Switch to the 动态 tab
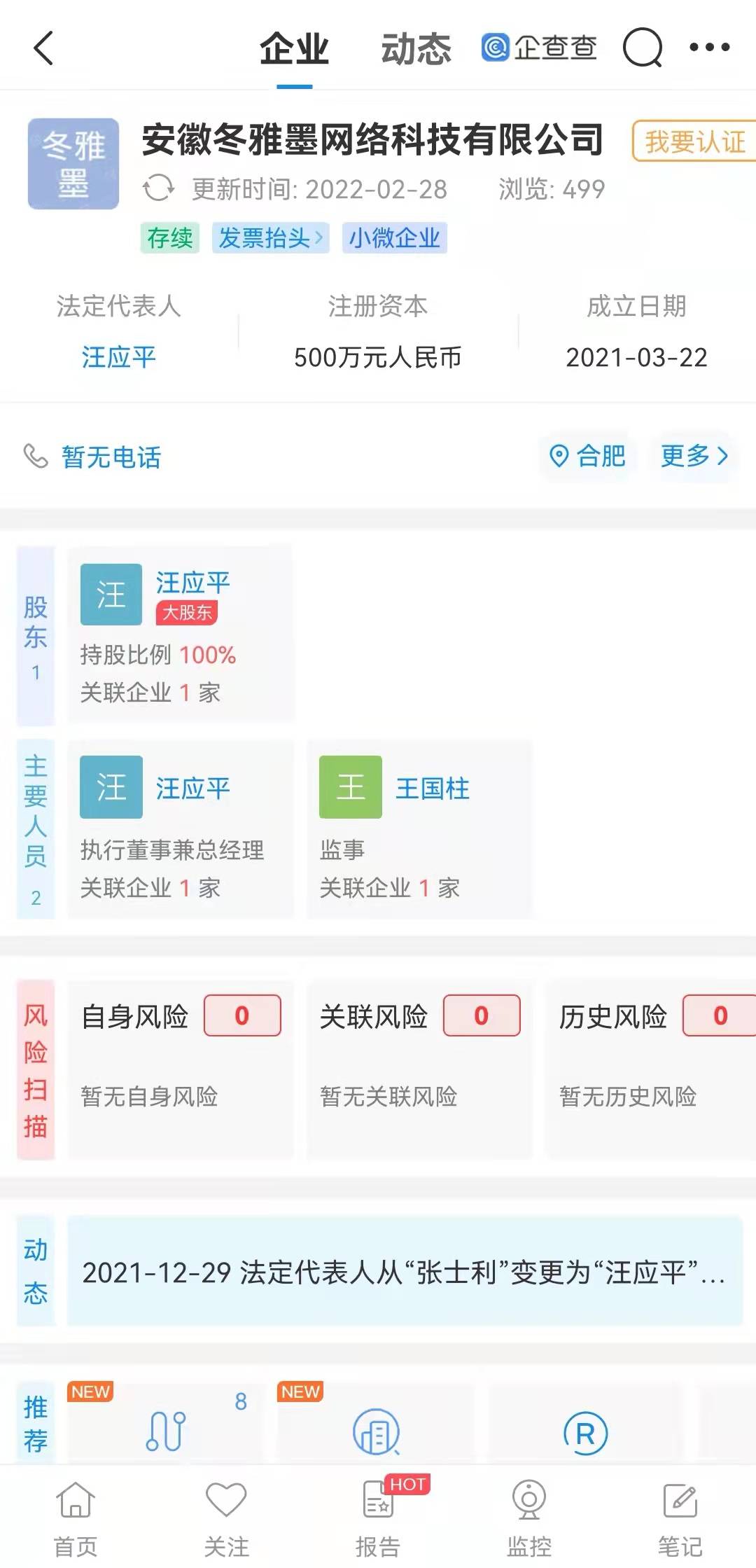Viewport: 756px width, 1568px height. [x=416, y=50]
